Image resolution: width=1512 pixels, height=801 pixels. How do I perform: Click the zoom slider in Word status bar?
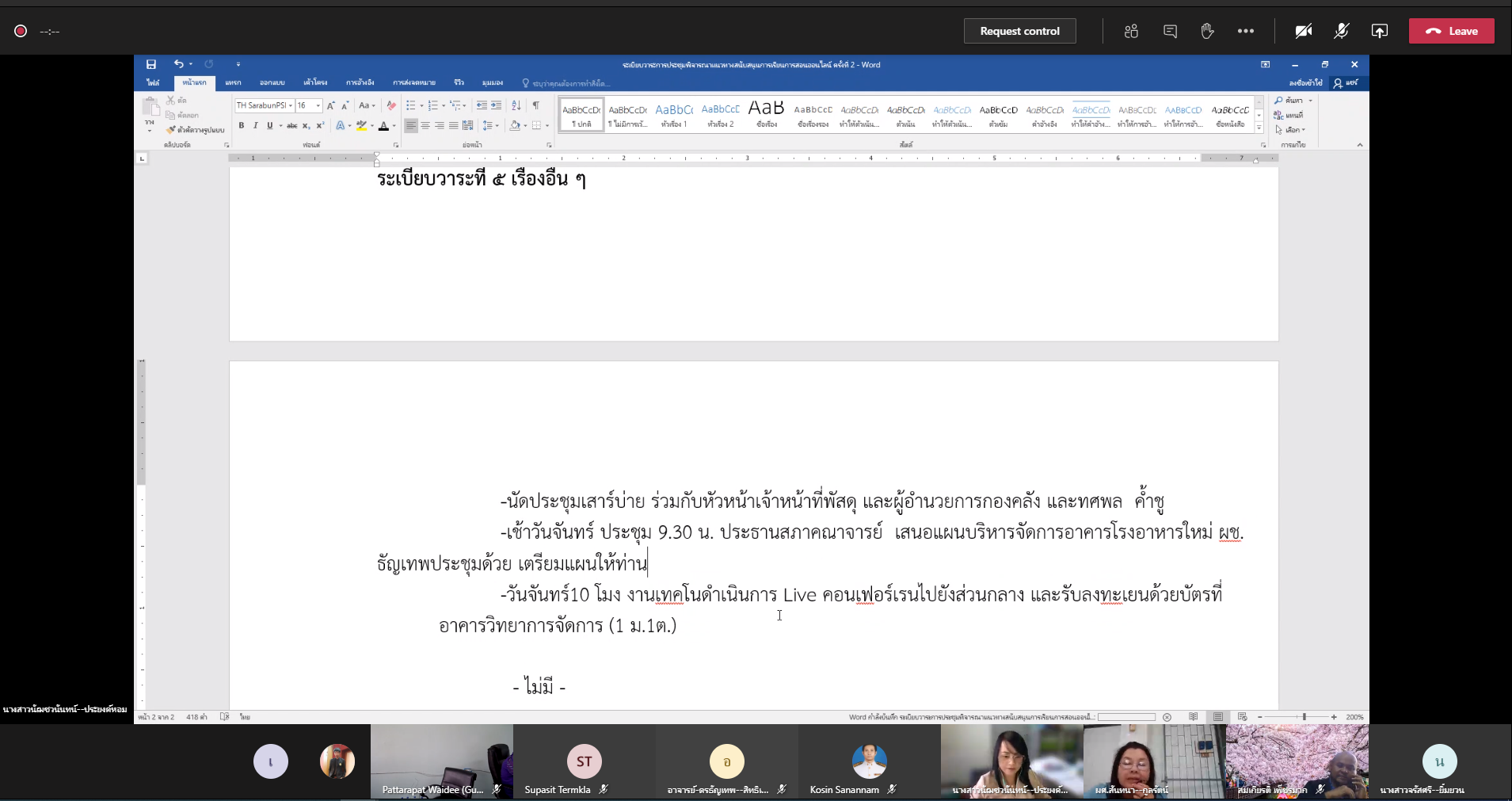[1304, 717]
